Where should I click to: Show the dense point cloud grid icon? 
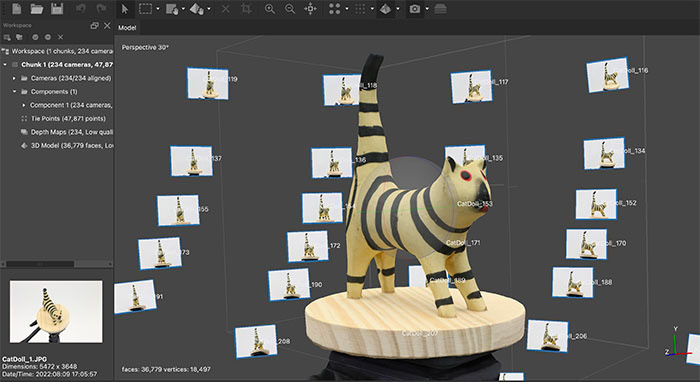click(360, 9)
